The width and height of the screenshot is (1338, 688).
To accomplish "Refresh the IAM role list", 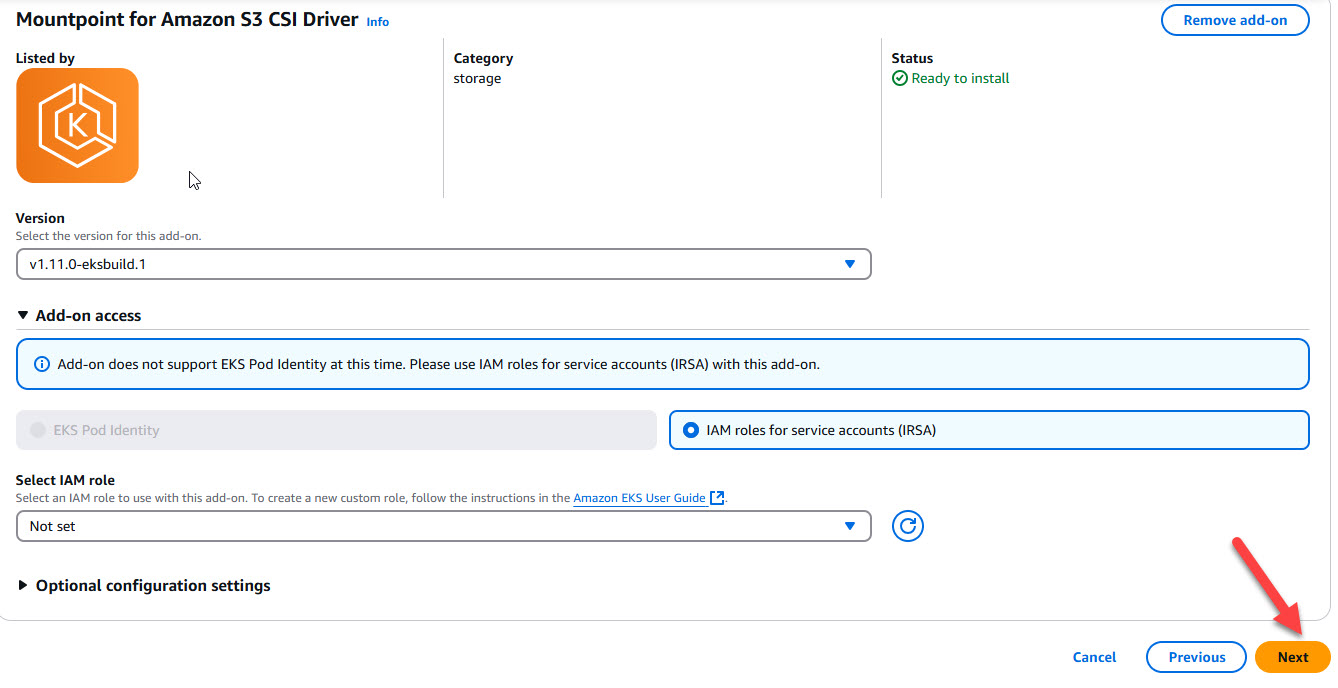I will pos(907,526).
